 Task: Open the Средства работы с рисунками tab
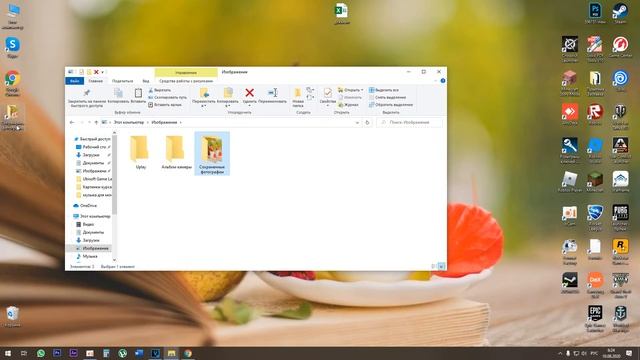click(x=186, y=81)
